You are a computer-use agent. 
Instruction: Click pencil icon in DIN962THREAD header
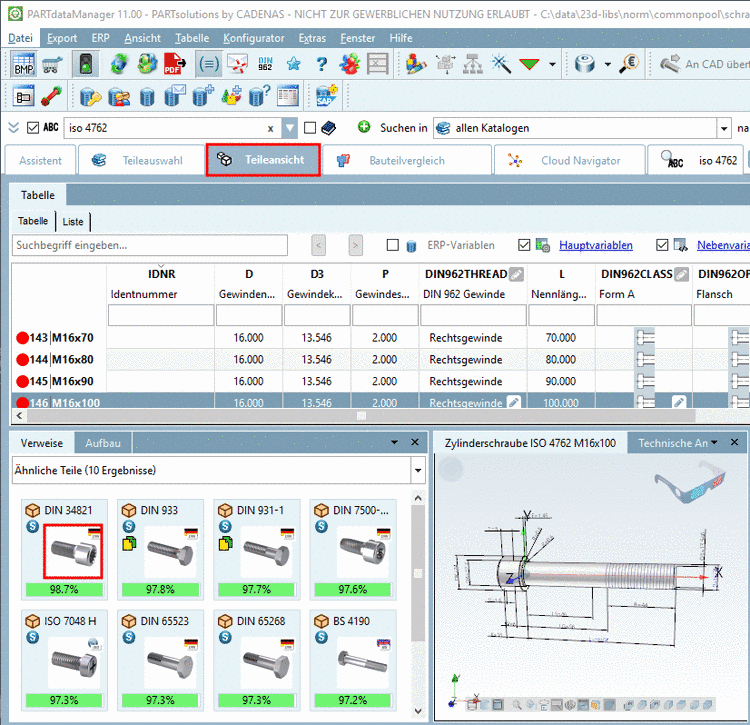point(516,274)
